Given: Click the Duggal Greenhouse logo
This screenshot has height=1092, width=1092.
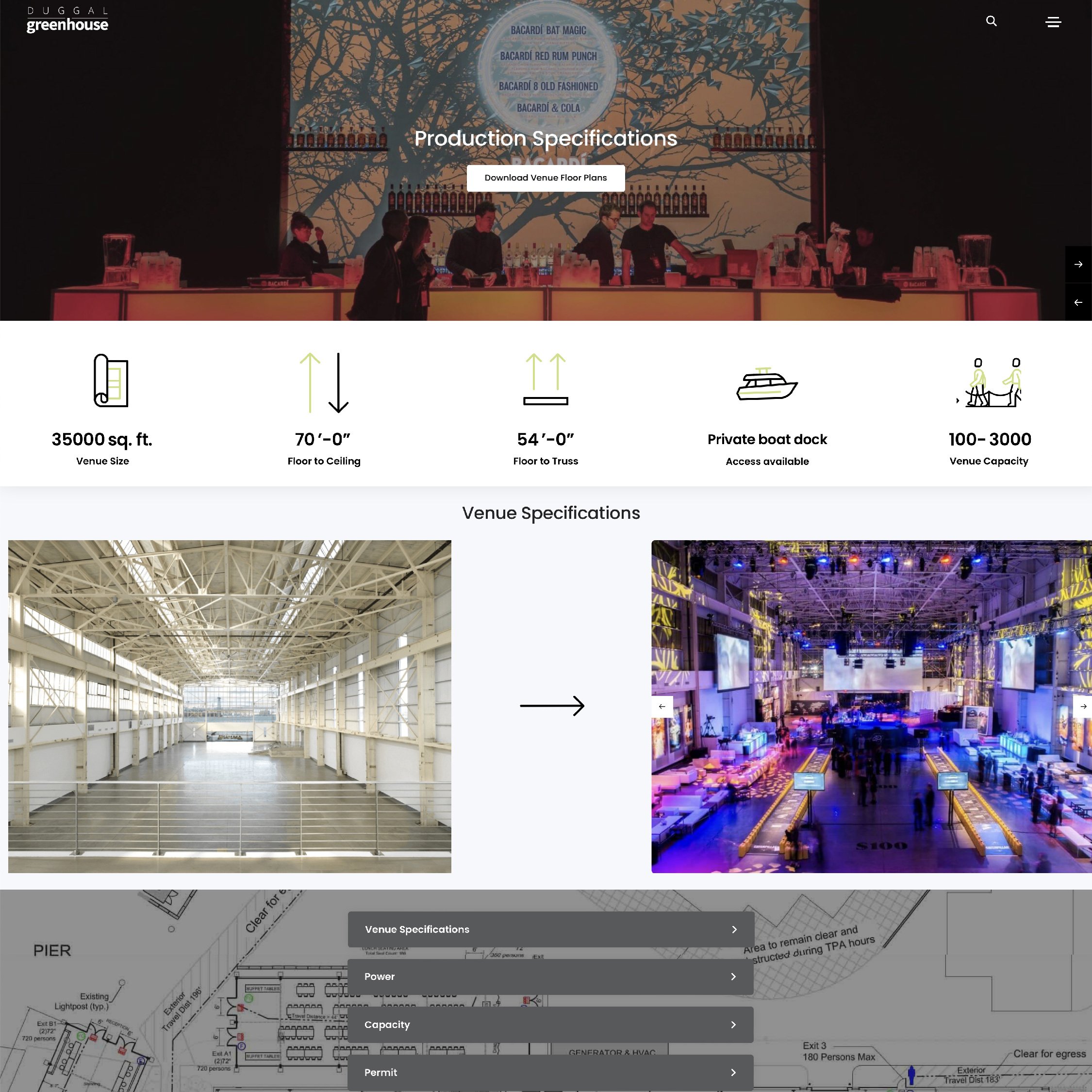Looking at the screenshot, I should (x=67, y=20).
